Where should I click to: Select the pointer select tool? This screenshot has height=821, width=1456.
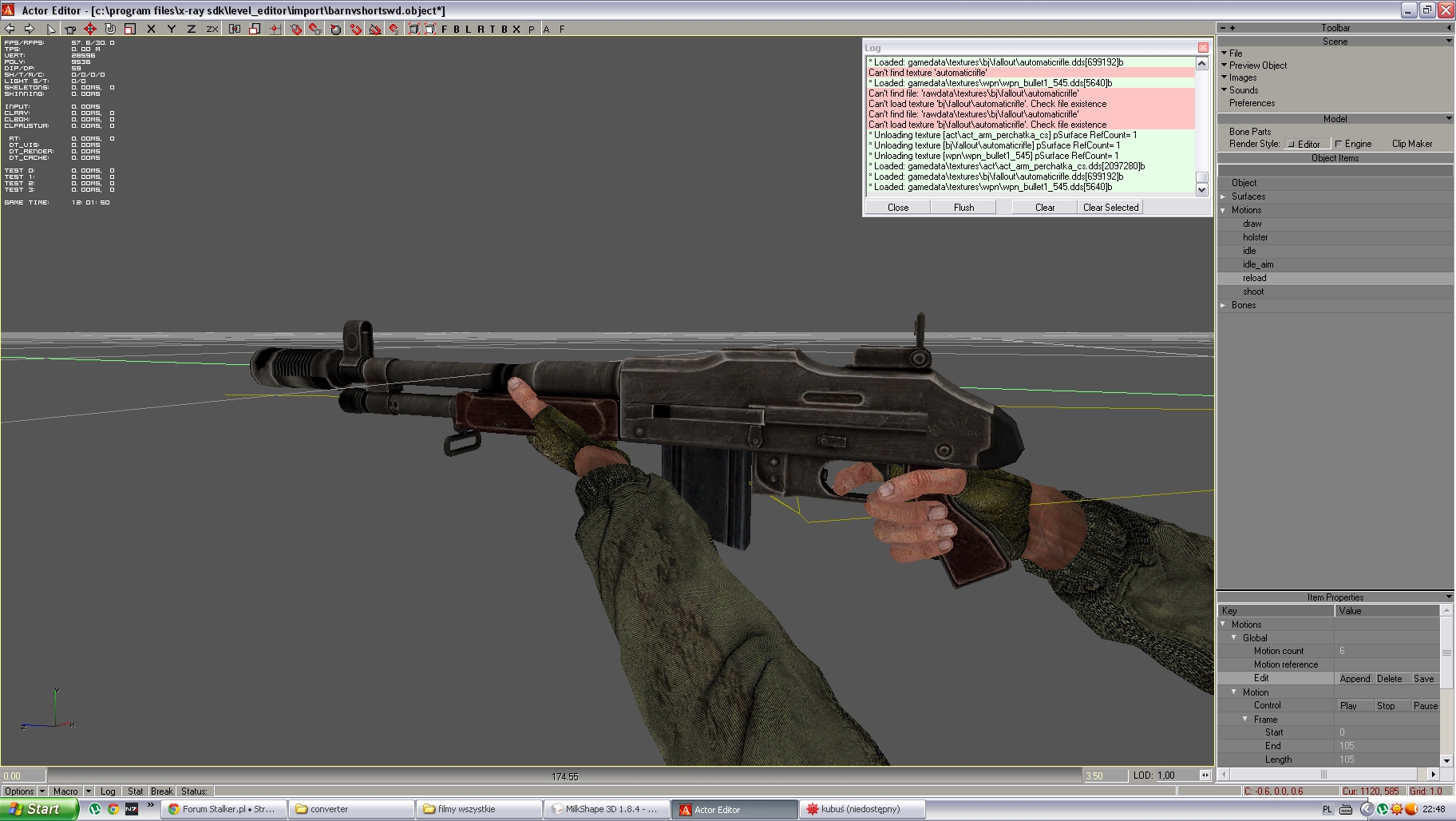click(x=51, y=29)
